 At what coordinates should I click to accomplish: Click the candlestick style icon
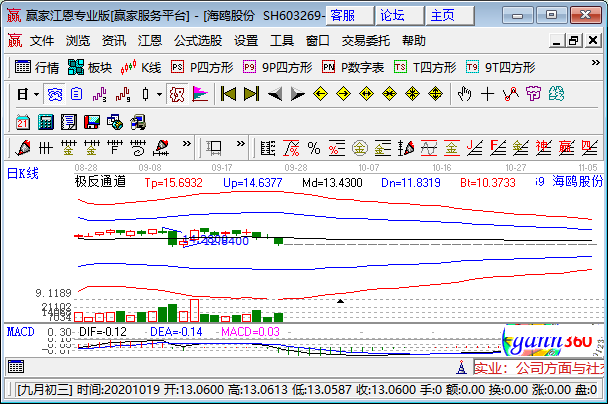pyautogui.click(x=145, y=94)
